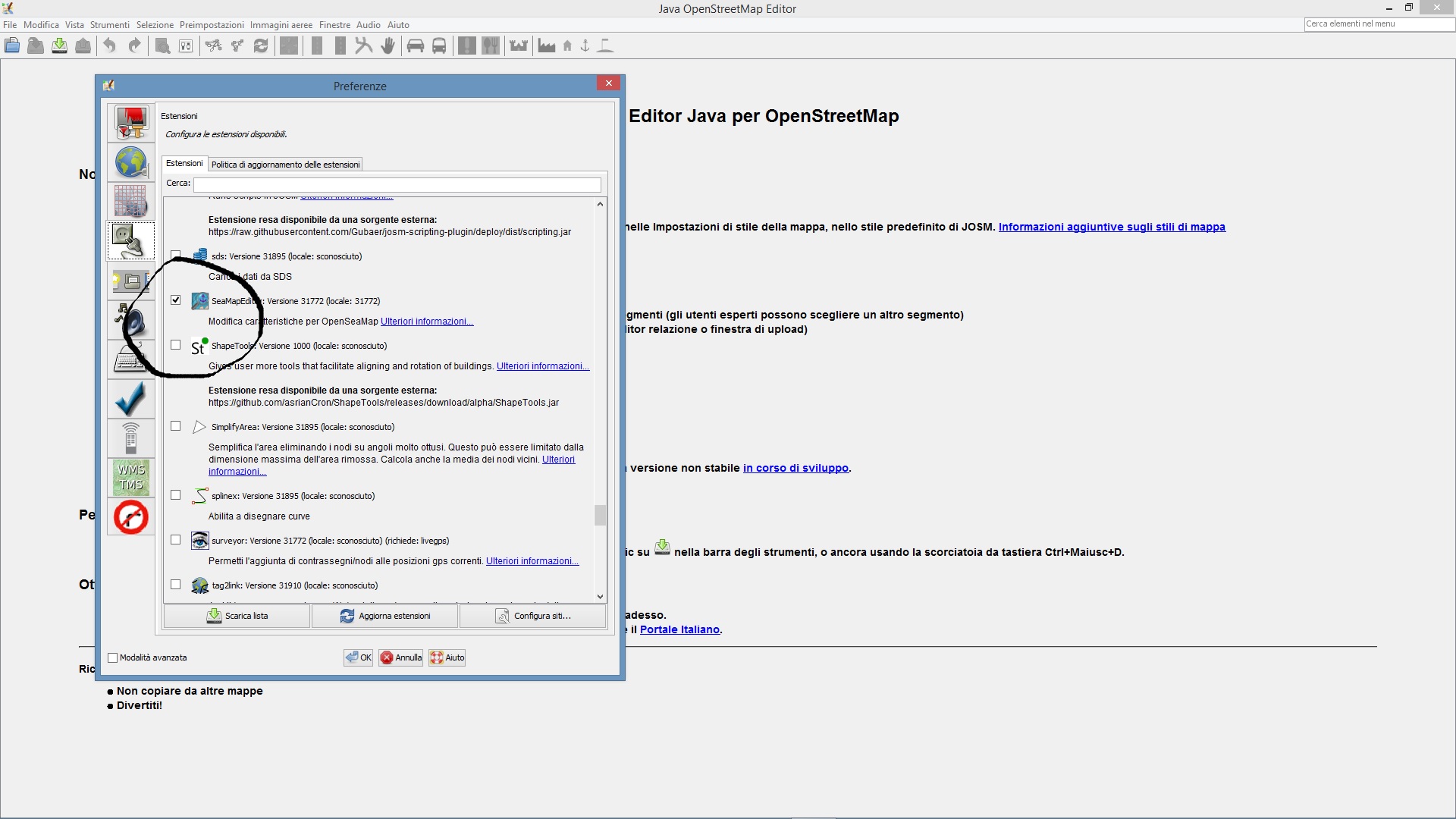Uncheck the SeaMapEditor plugin checkbox
This screenshot has height=819, width=1456.
click(176, 300)
